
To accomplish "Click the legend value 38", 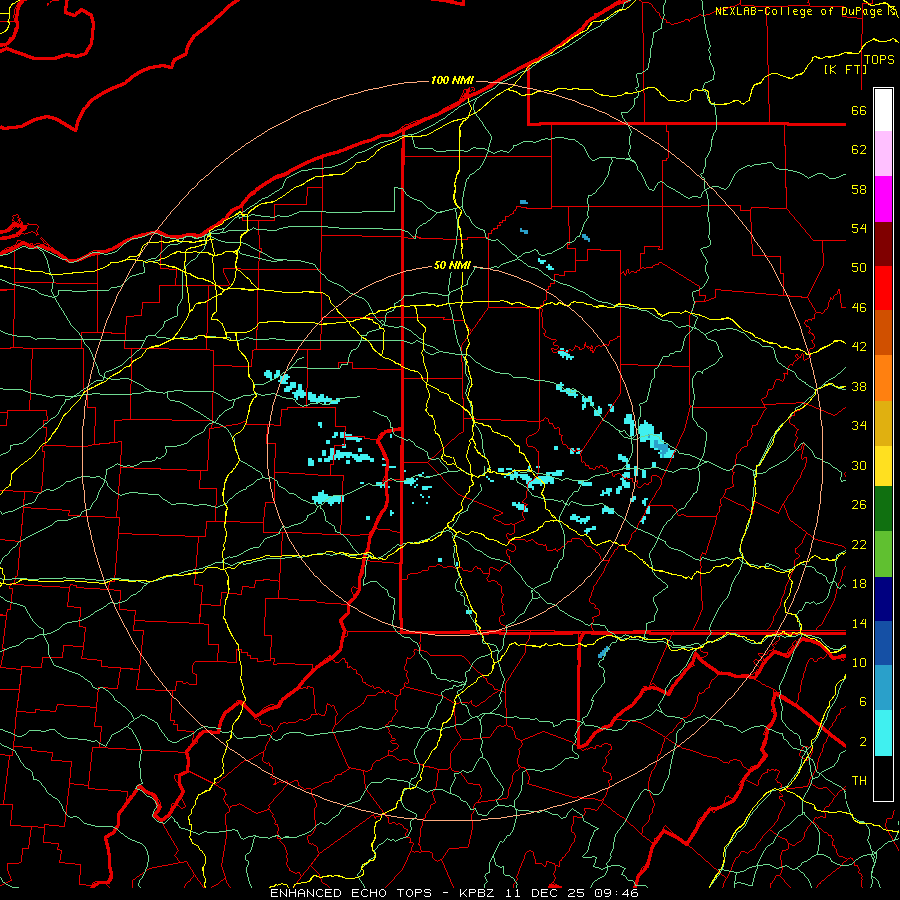I will click(859, 386).
